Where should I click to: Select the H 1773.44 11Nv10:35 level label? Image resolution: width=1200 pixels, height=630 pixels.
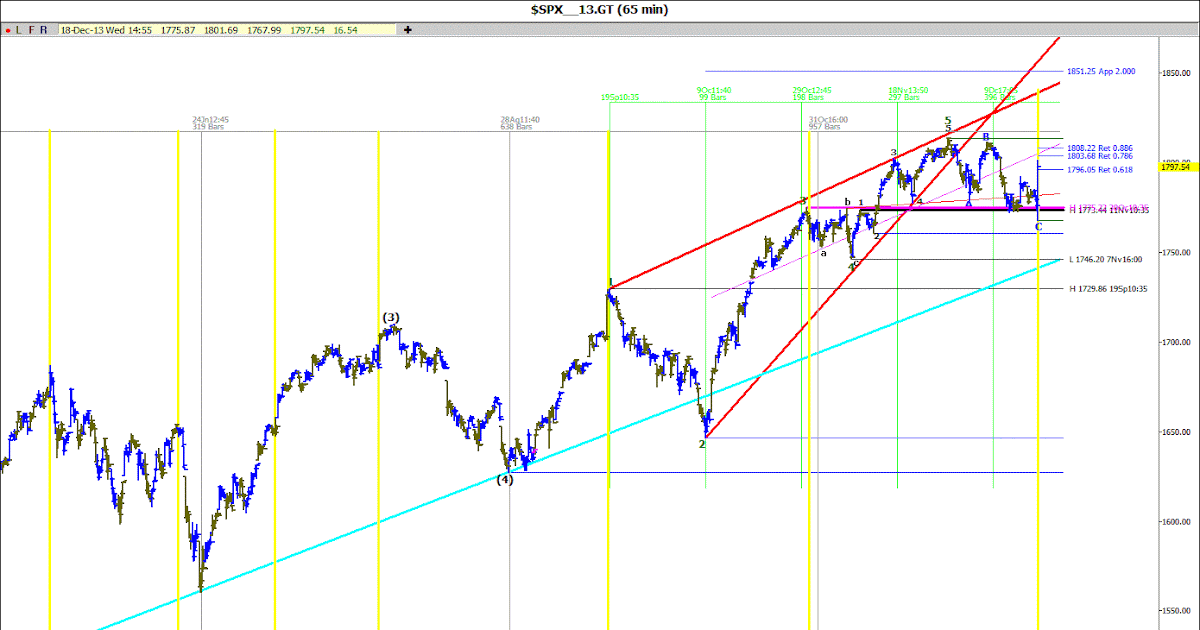click(x=1109, y=210)
